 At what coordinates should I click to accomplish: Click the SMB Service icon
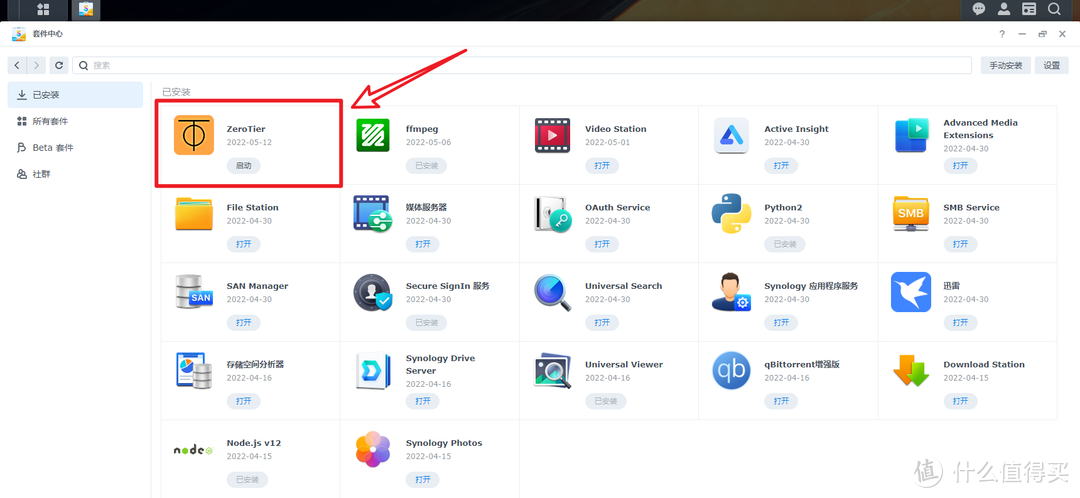[911, 214]
